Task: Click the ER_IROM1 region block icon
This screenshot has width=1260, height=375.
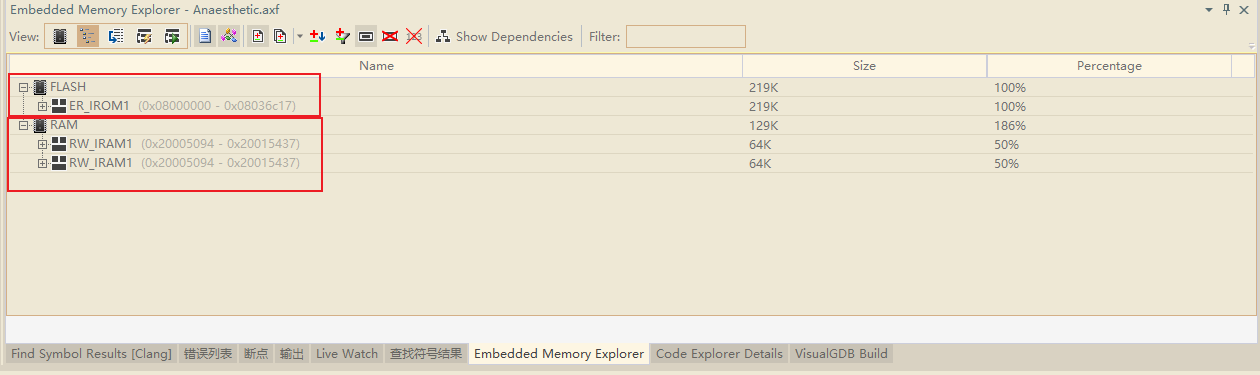Action: click(59, 106)
